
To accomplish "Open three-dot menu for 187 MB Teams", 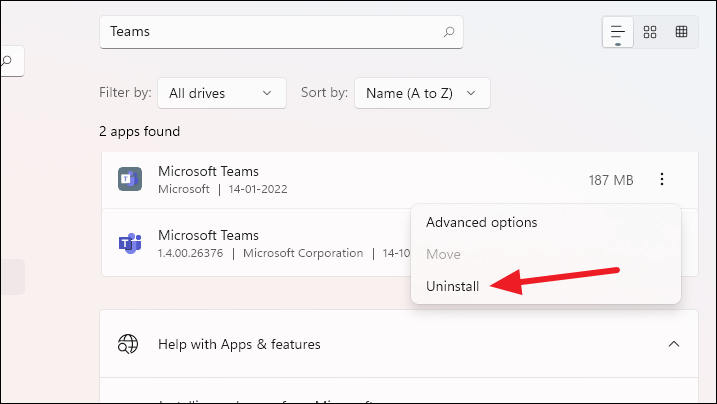I will click(662, 179).
